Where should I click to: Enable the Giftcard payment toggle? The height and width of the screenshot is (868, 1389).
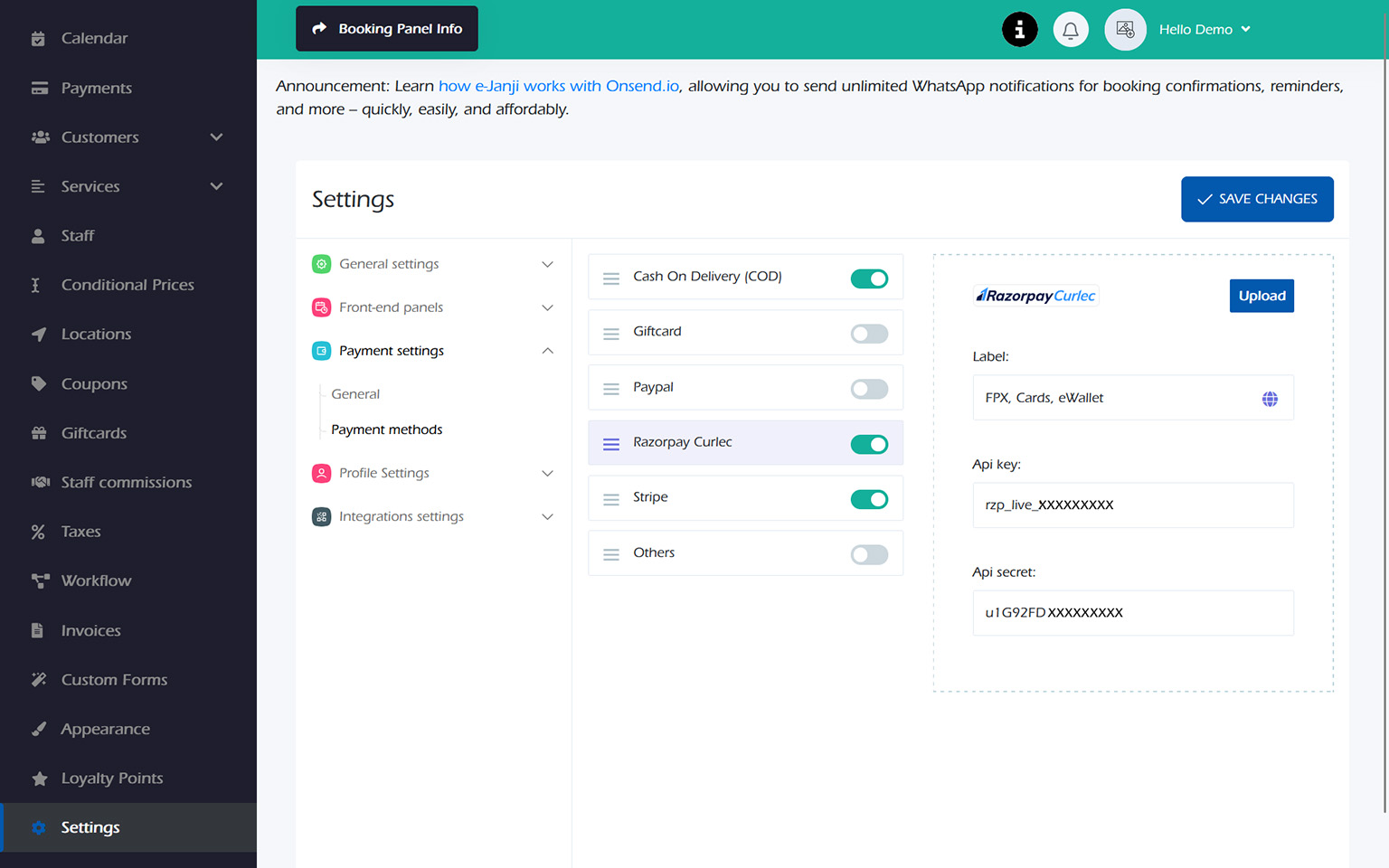tap(869, 334)
